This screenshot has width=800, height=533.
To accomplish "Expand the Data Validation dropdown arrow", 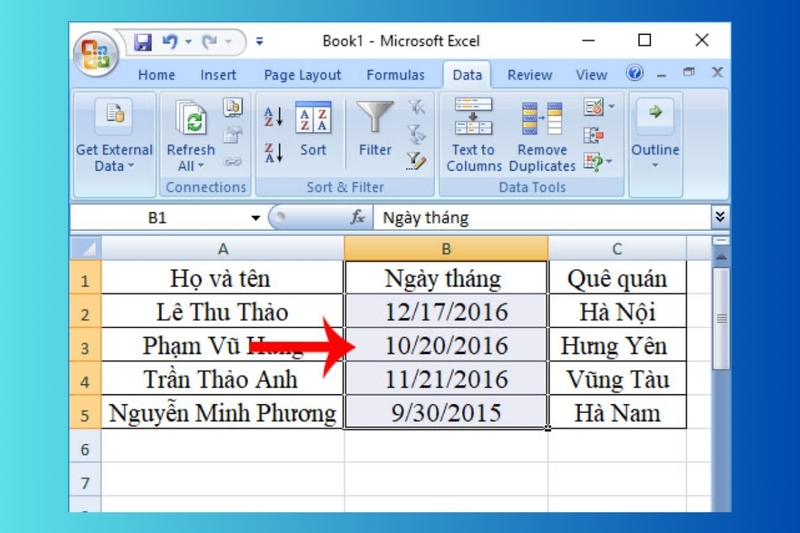I will 612,107.
